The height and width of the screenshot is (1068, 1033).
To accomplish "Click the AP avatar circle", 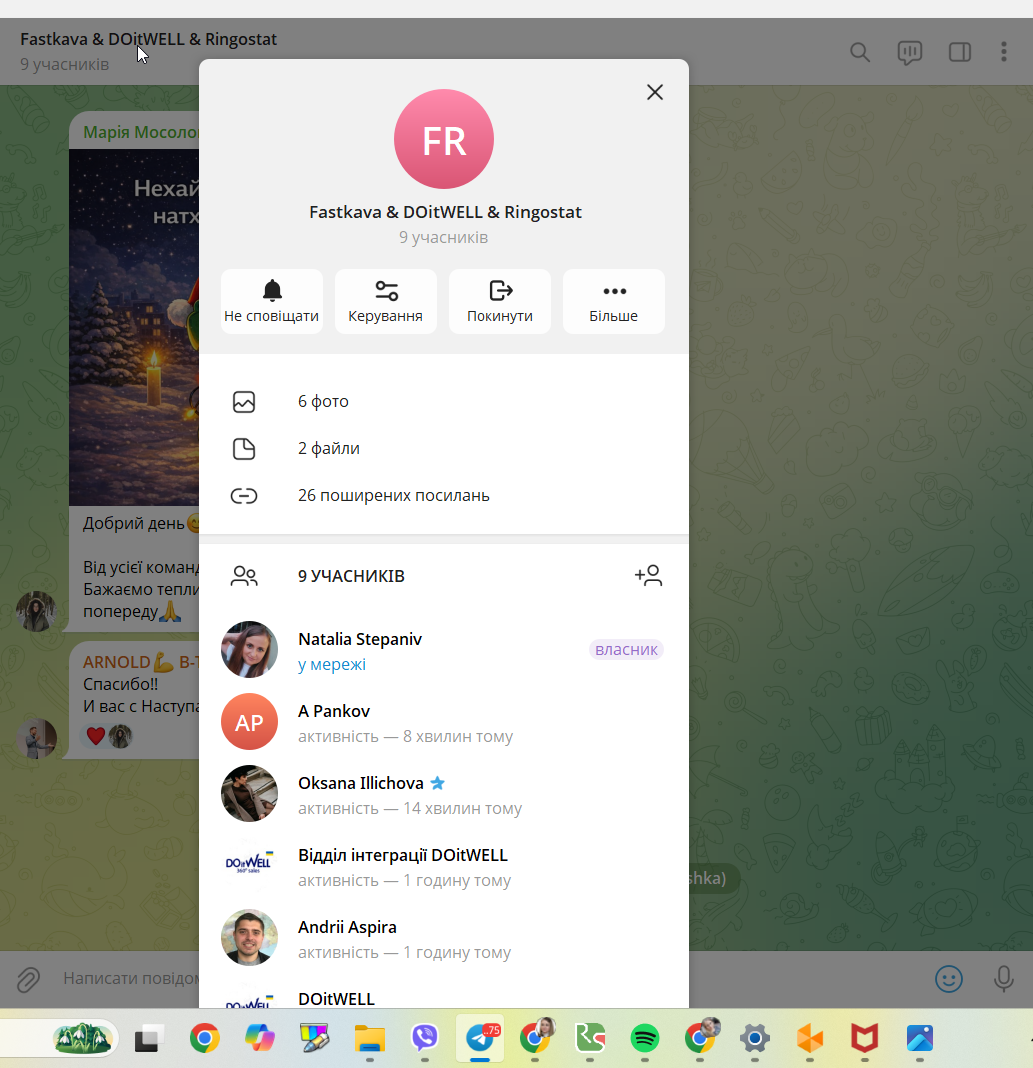I will [249, 722].
